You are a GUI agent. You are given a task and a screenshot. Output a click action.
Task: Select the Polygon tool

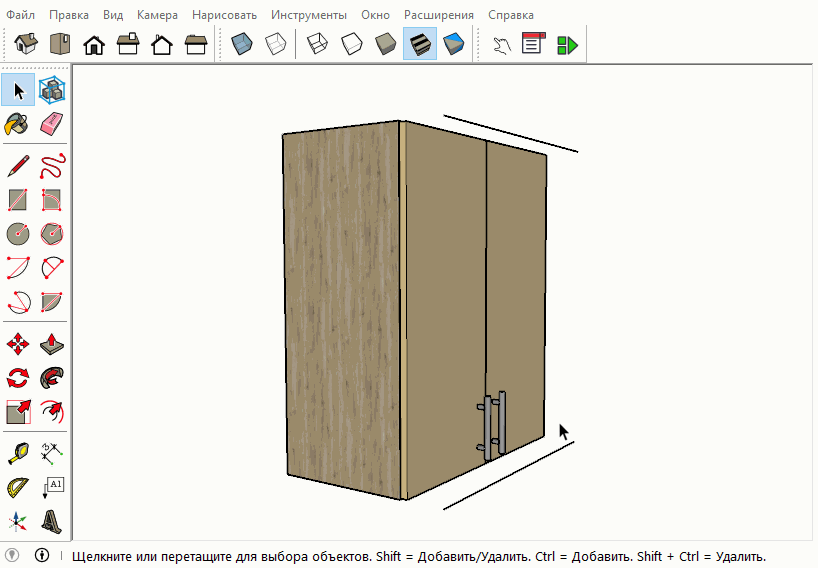pyautogui.click(x=52, y=234)
